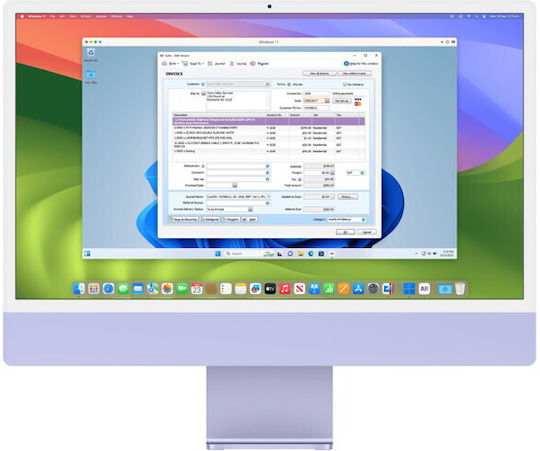
Task: Expand the Salesperson dropdown arrow
Action: pyautogui.click(x=268, y=166)
